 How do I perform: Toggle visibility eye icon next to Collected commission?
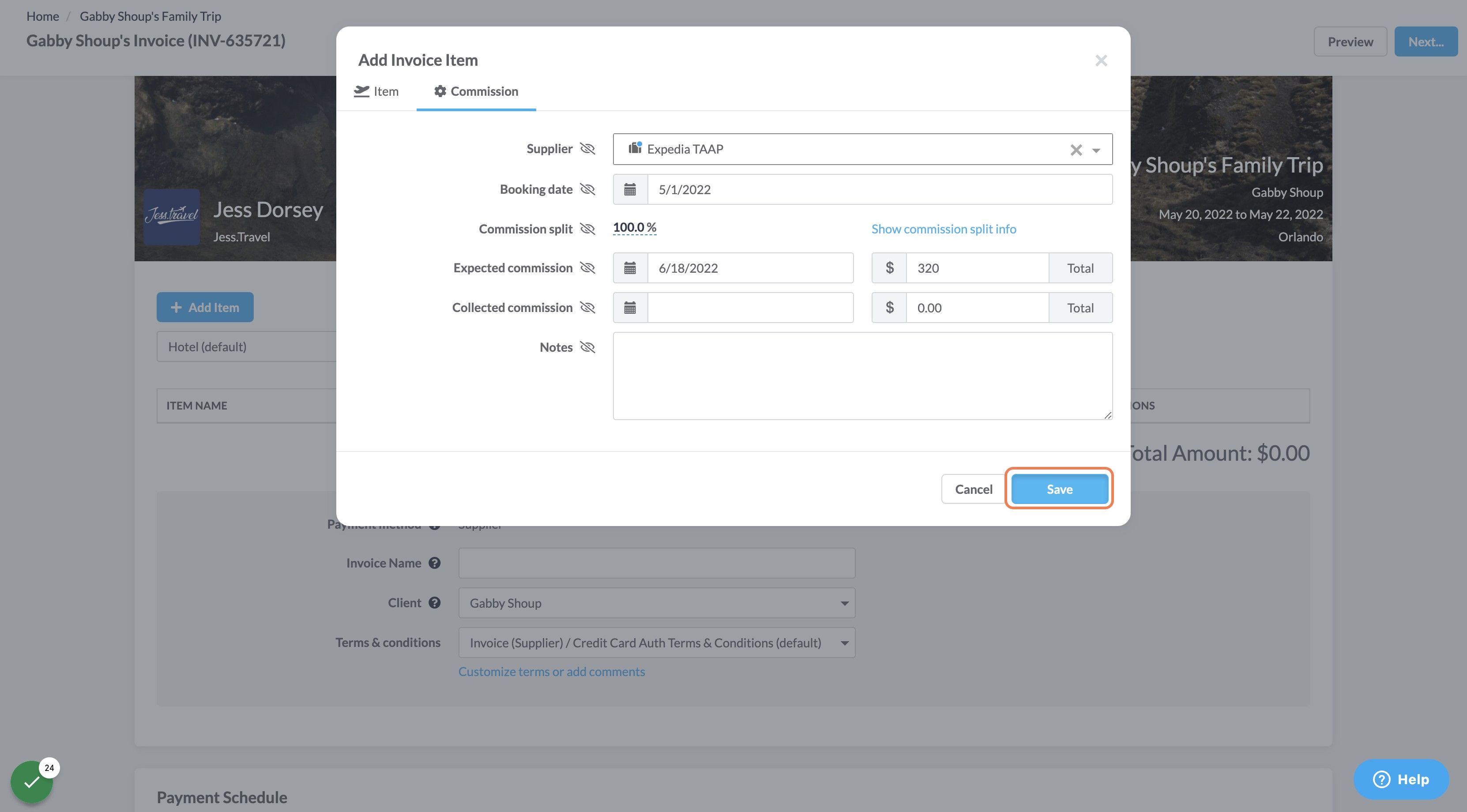click(587, 308)
